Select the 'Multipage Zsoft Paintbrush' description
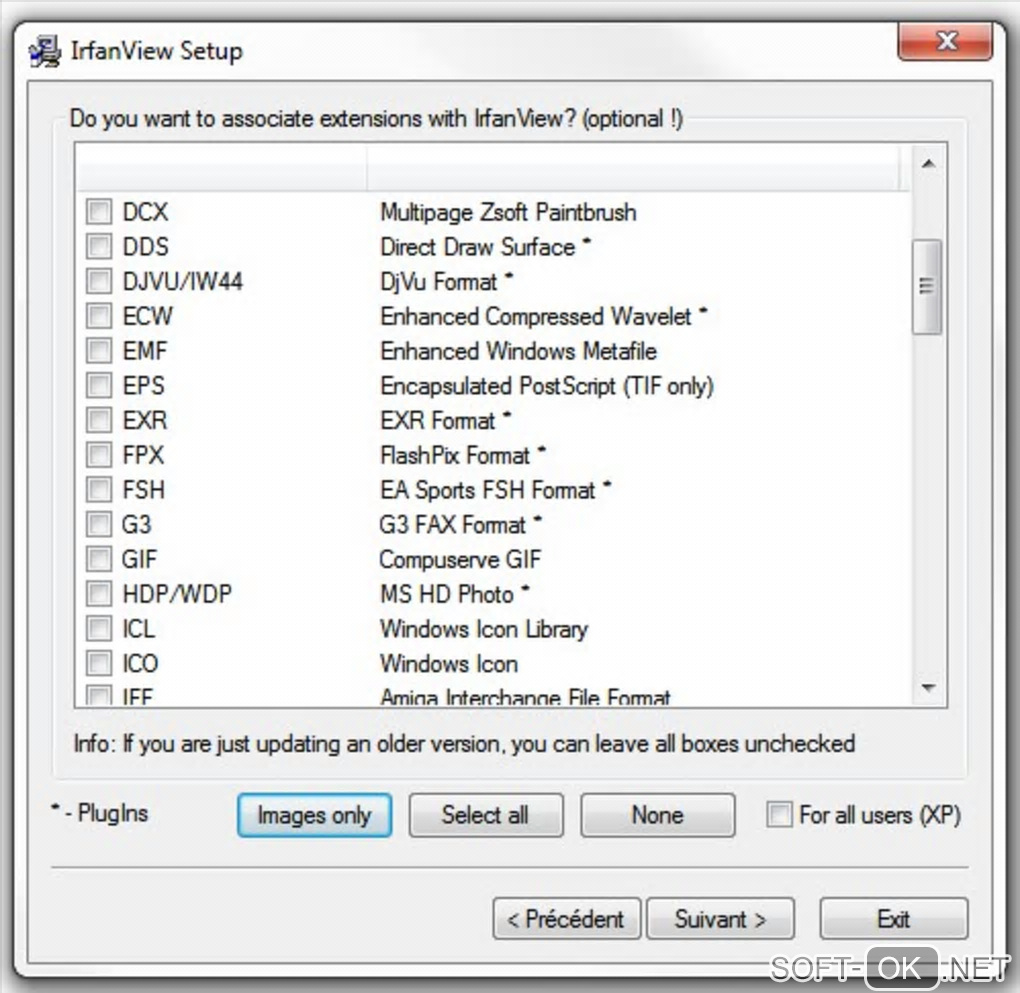Screen dimensions: 1020x993 508,212
